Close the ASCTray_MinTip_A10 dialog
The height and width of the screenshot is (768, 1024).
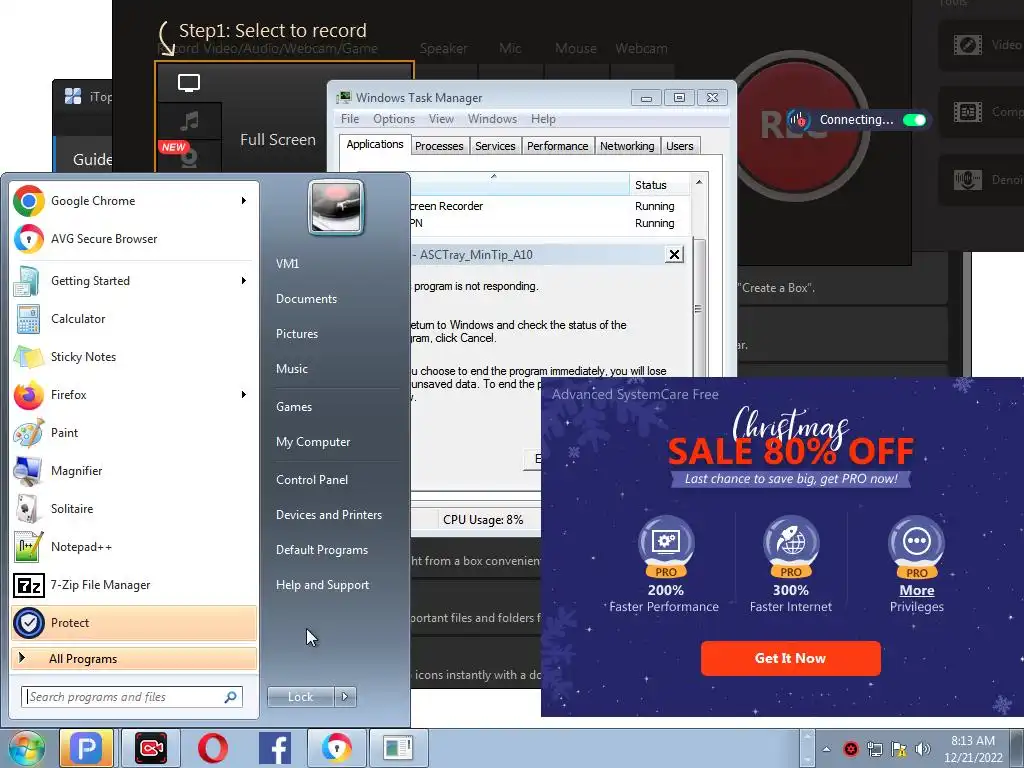(674, 255)
